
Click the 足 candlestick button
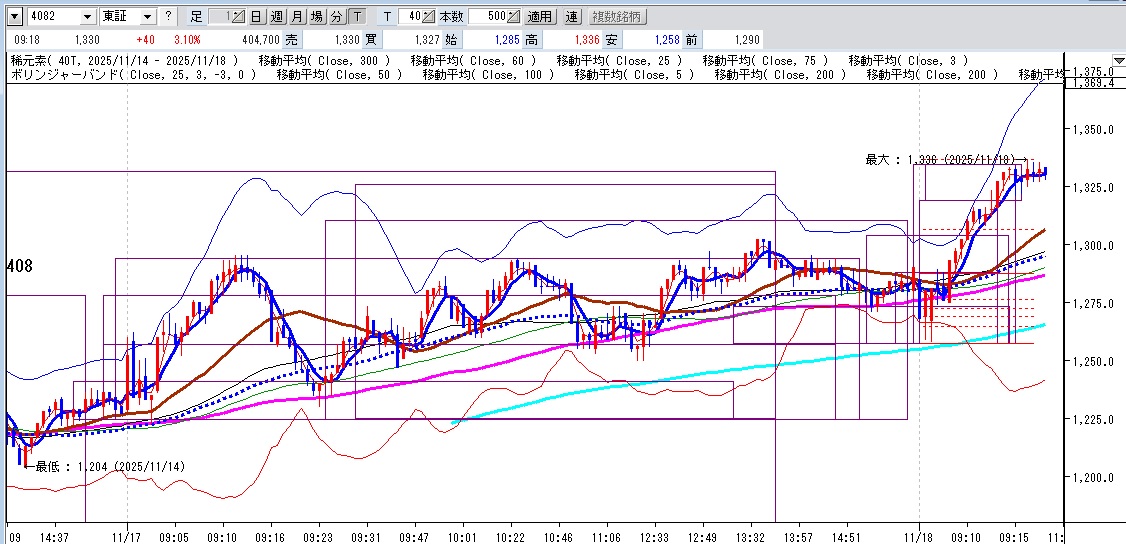(197, 16)
